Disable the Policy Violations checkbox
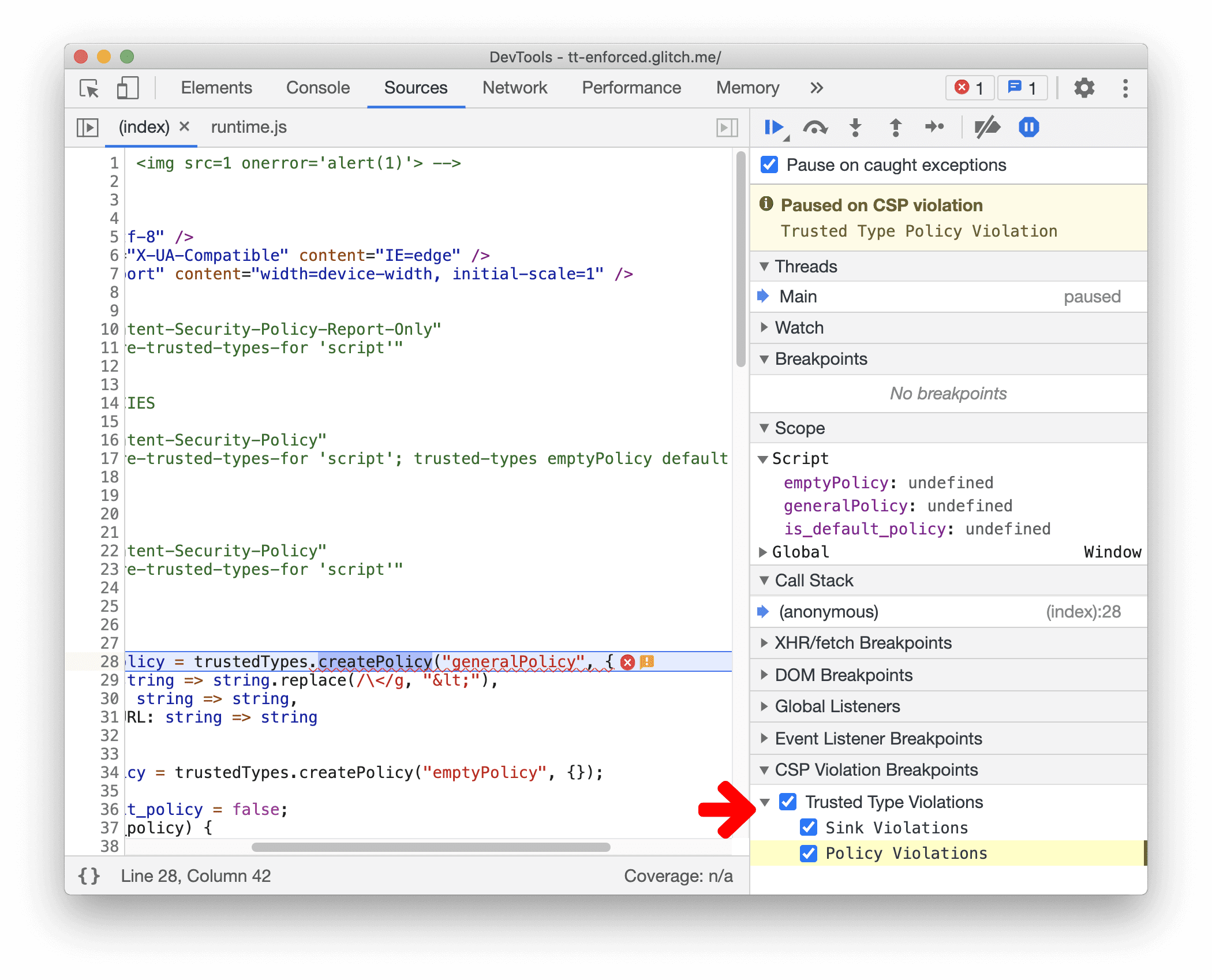The height and width of the screenshot is (980, 1212). click(x=808, y=853)
